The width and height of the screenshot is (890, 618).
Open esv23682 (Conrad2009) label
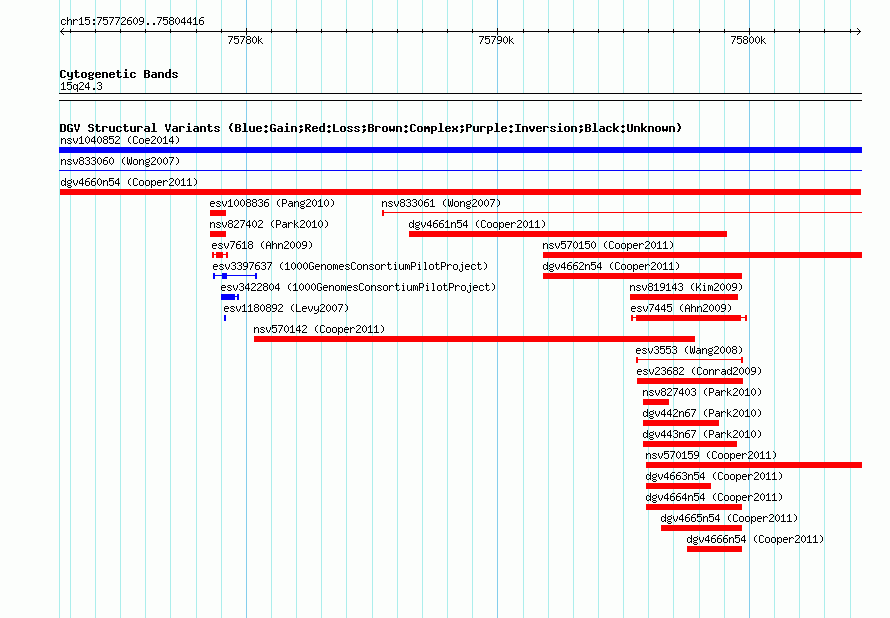click(x=699, y=371)
